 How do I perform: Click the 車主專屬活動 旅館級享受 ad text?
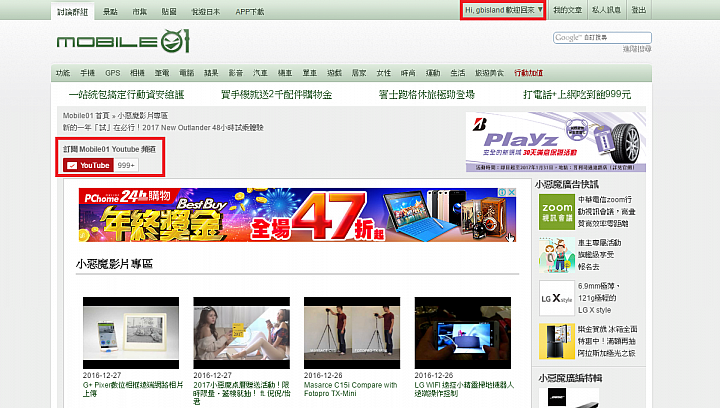(599, 255)
